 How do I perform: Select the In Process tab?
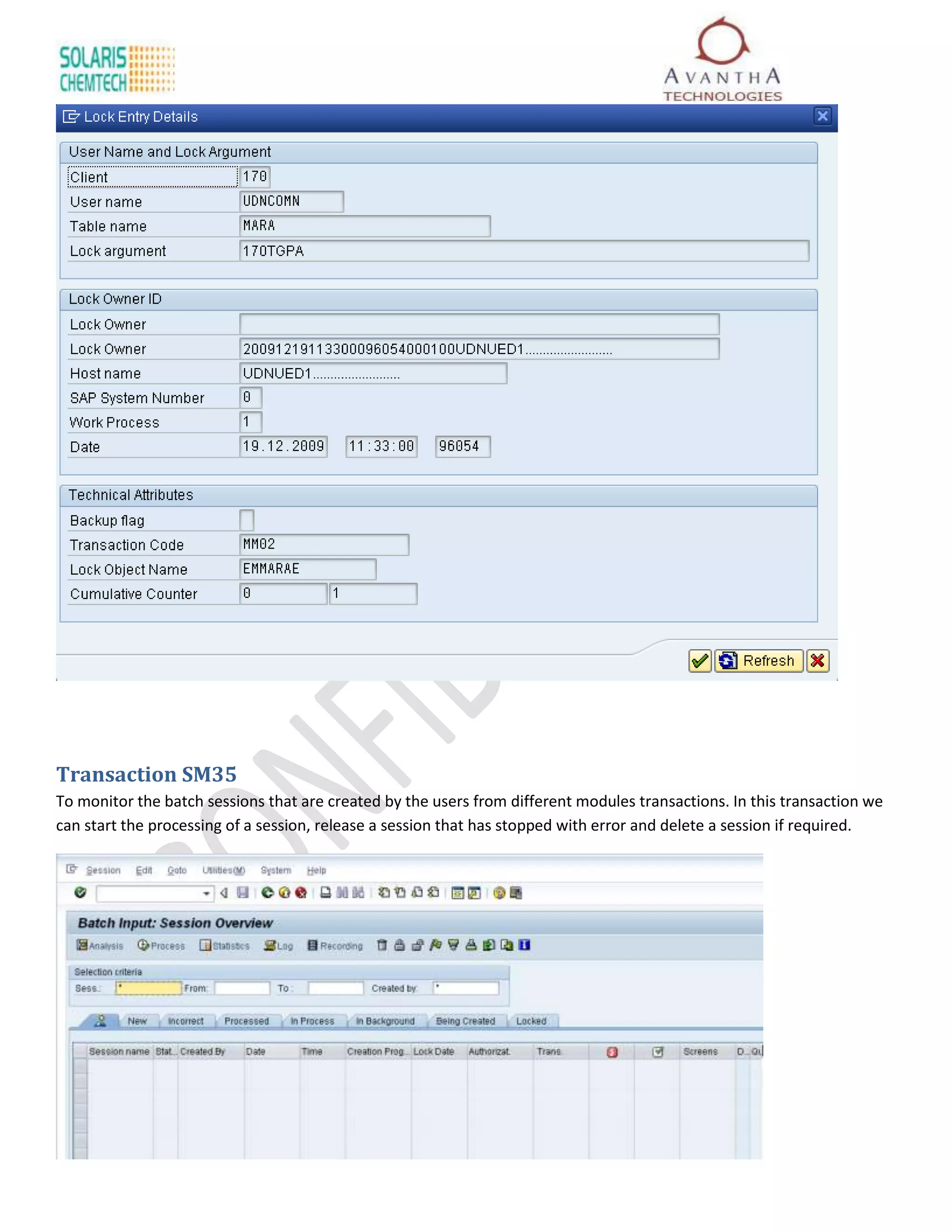pos(312,1021)
